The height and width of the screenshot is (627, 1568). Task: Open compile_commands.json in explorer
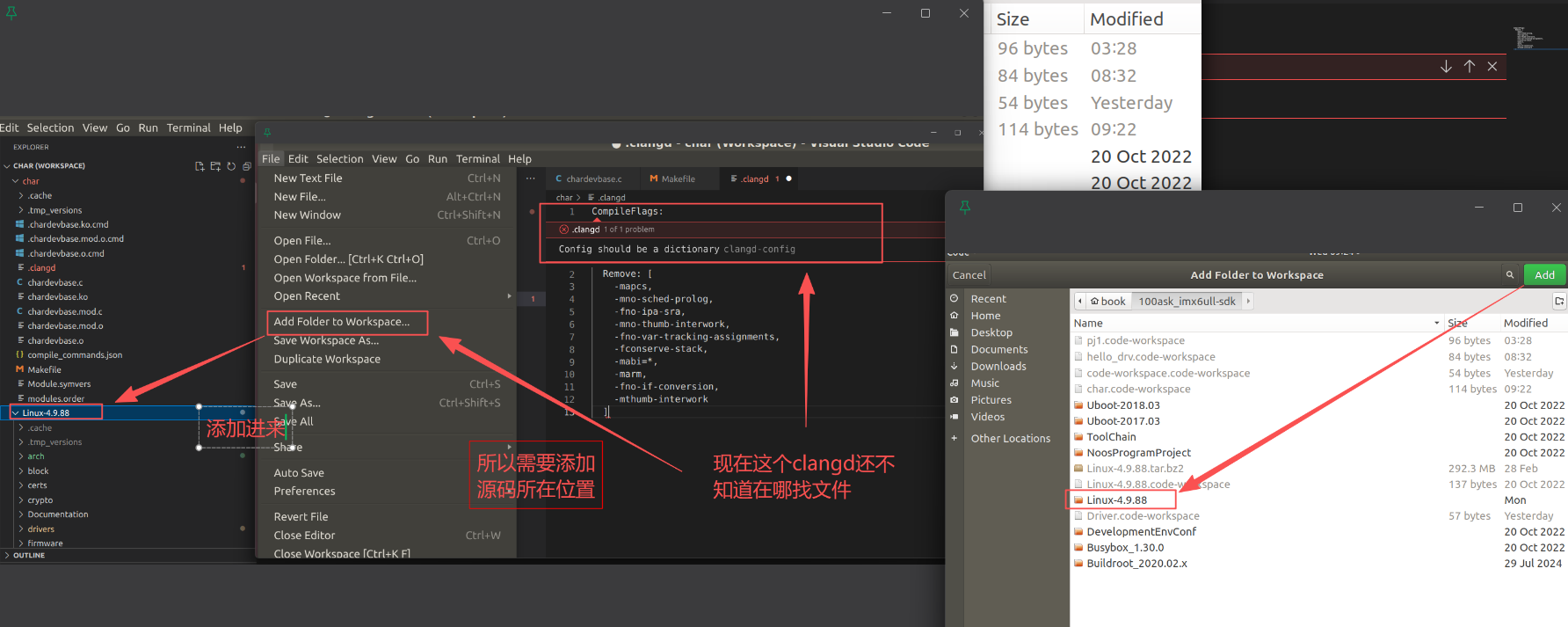tap(75, 355)
